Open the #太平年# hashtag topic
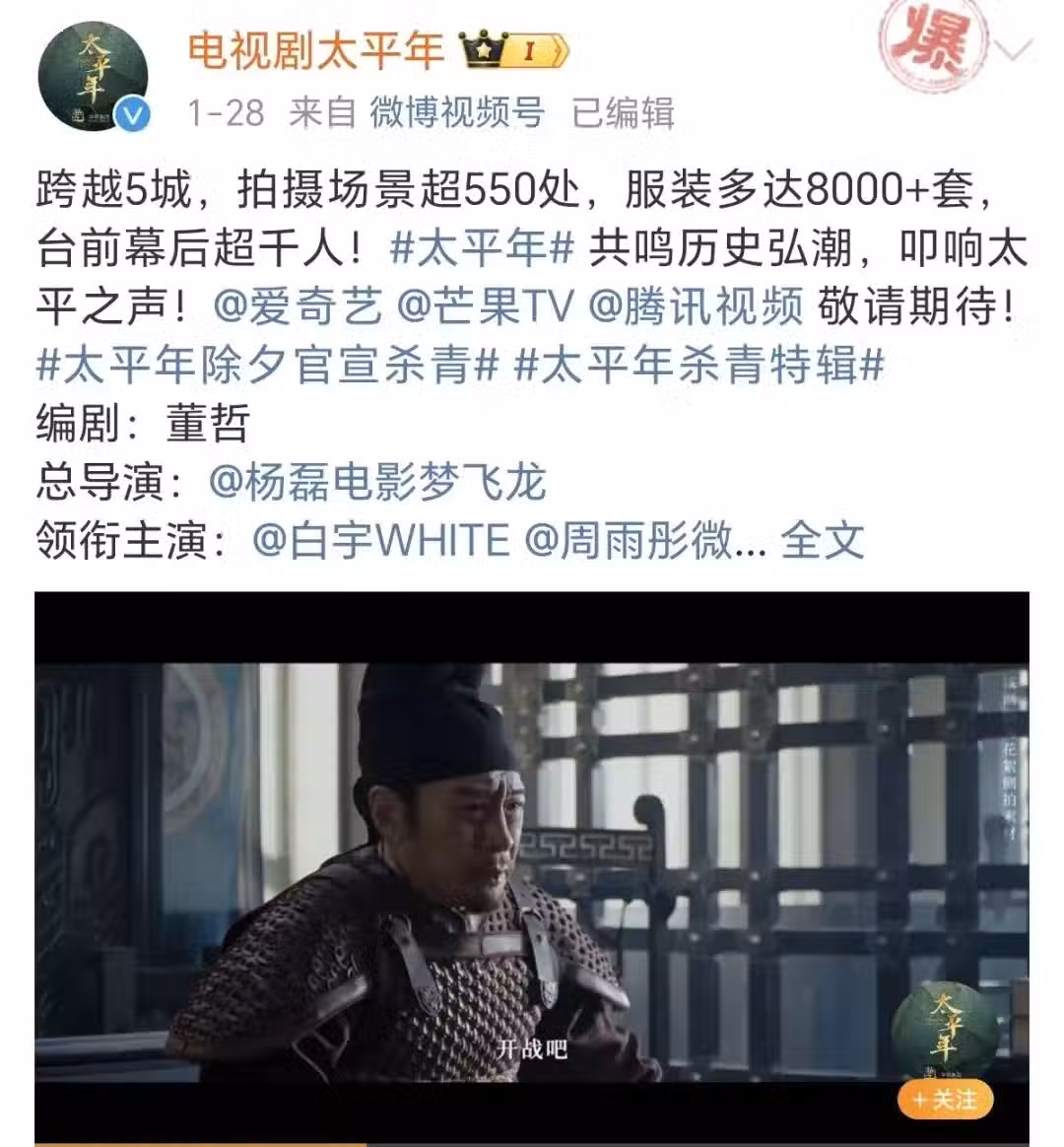The image size is (1064, 1147). pos(482,248)
